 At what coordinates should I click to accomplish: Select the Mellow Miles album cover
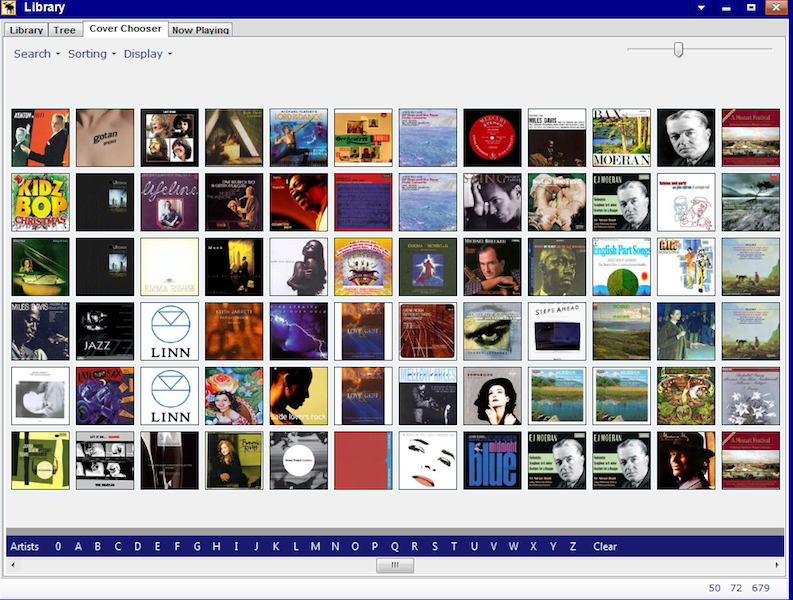(x=428, y=396)
